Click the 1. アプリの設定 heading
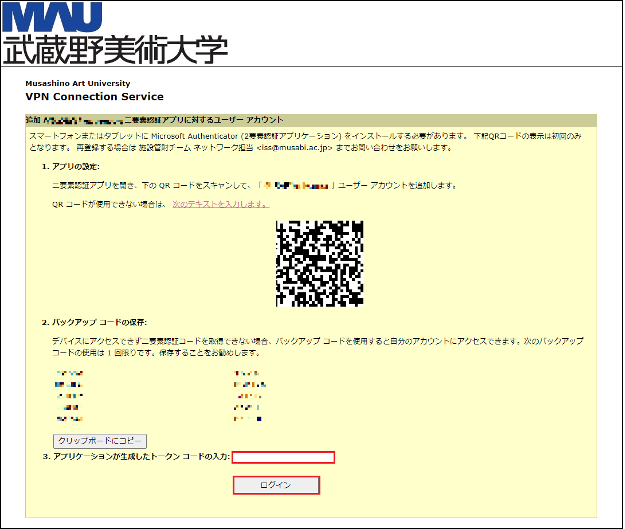Screen dimensions: 625x529 (71, 167)
